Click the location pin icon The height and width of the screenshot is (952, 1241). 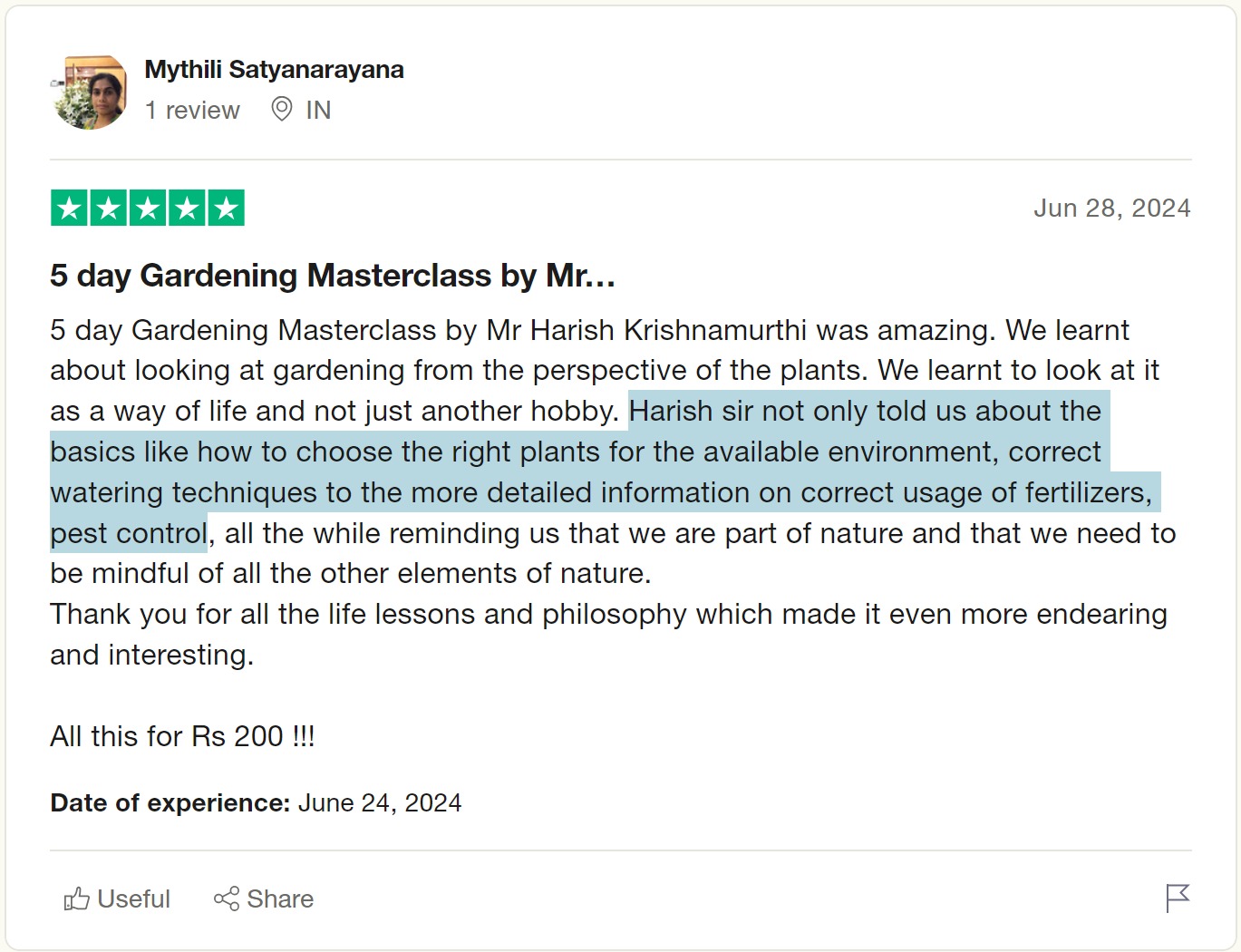(282, 110)
